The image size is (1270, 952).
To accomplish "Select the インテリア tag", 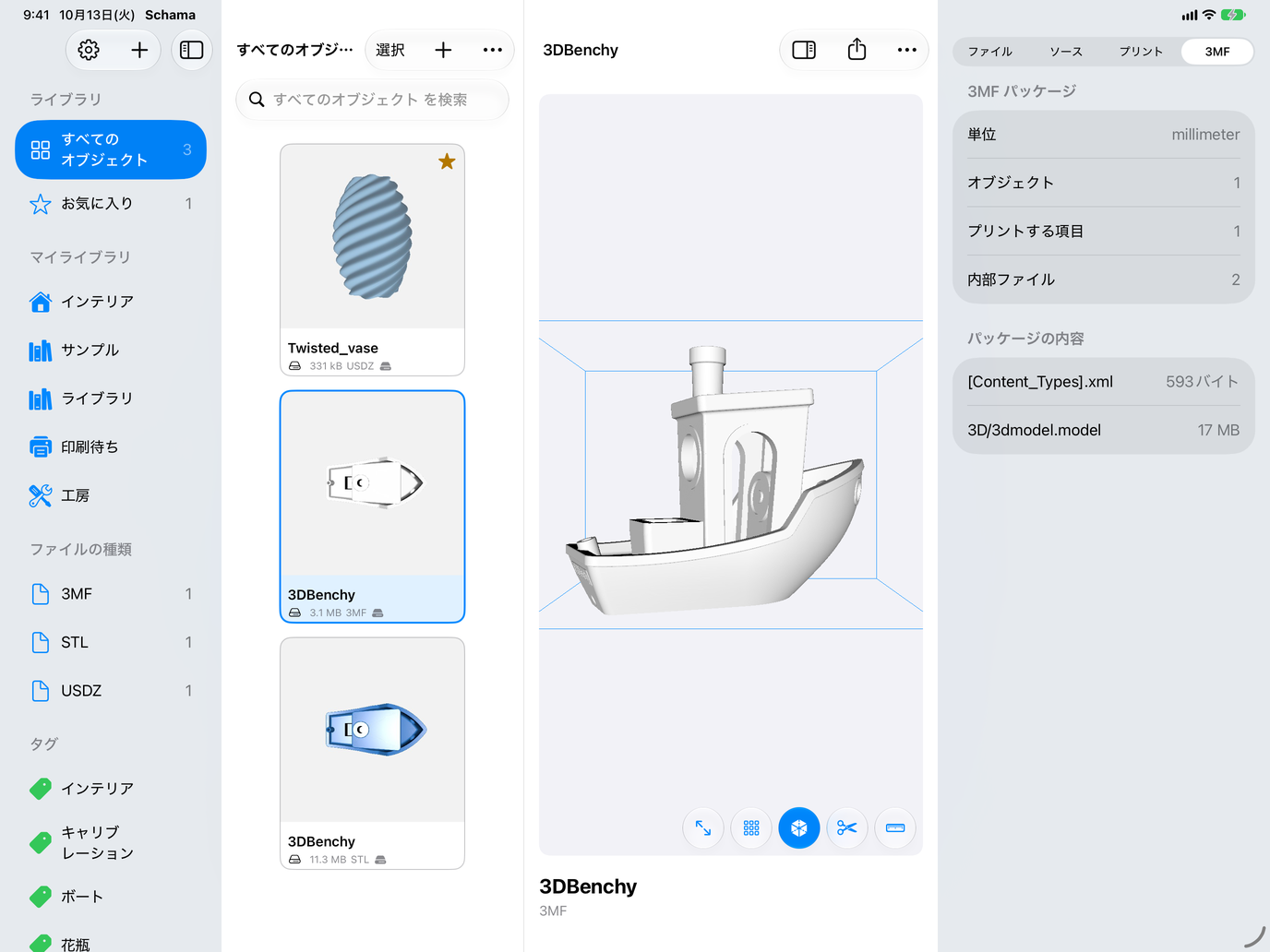I will (x=111, y=789).
